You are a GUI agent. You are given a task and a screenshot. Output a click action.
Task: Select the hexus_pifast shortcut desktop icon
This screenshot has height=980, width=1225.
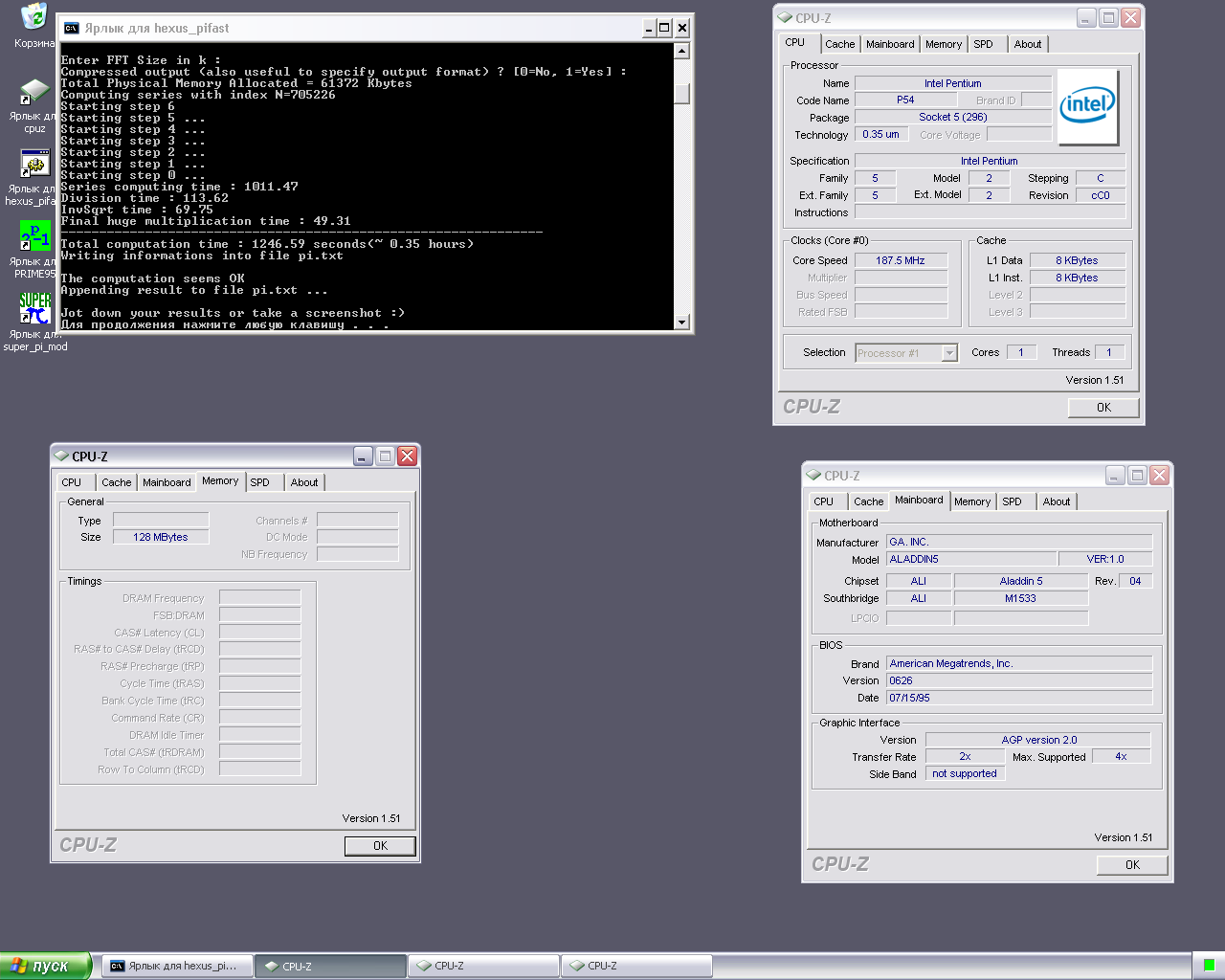(34, 165)
